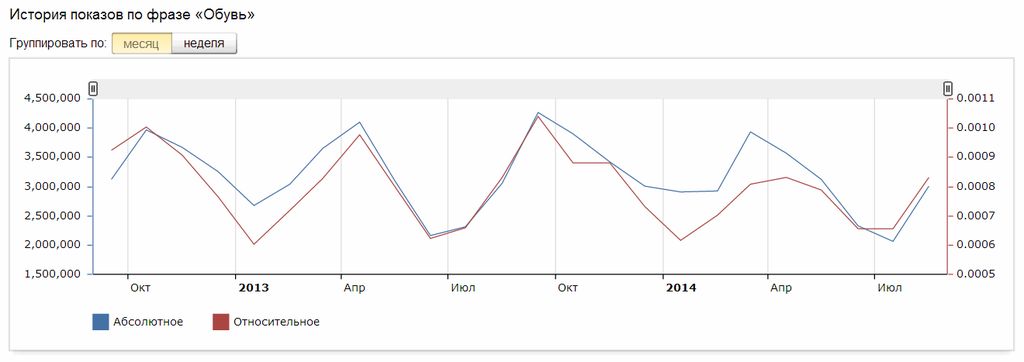Click the first Апр axis label
This screenshot has width=1024, height=362.
click(x=354, y=288)
